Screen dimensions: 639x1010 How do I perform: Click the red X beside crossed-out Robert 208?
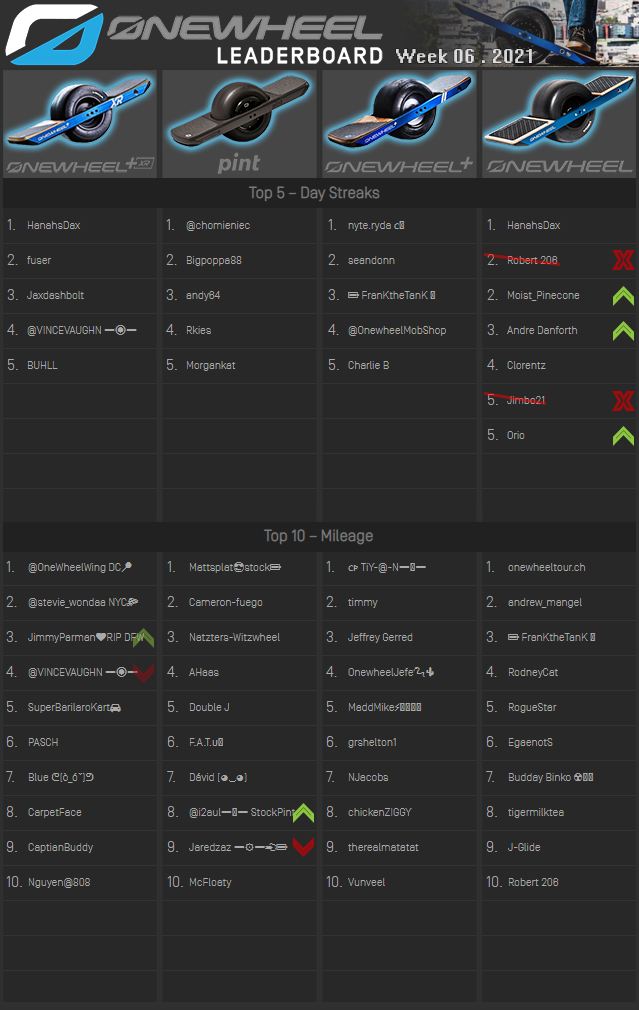(x=623, y=261)
